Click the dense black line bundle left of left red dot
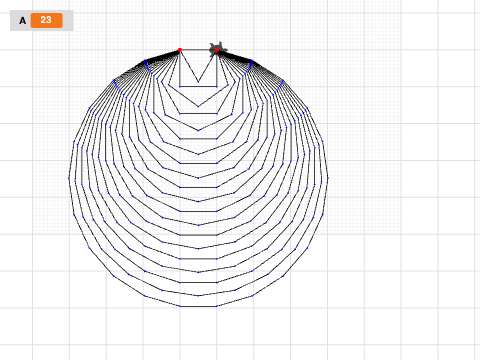This screenshot has width=480, height=360. (163, 56)
